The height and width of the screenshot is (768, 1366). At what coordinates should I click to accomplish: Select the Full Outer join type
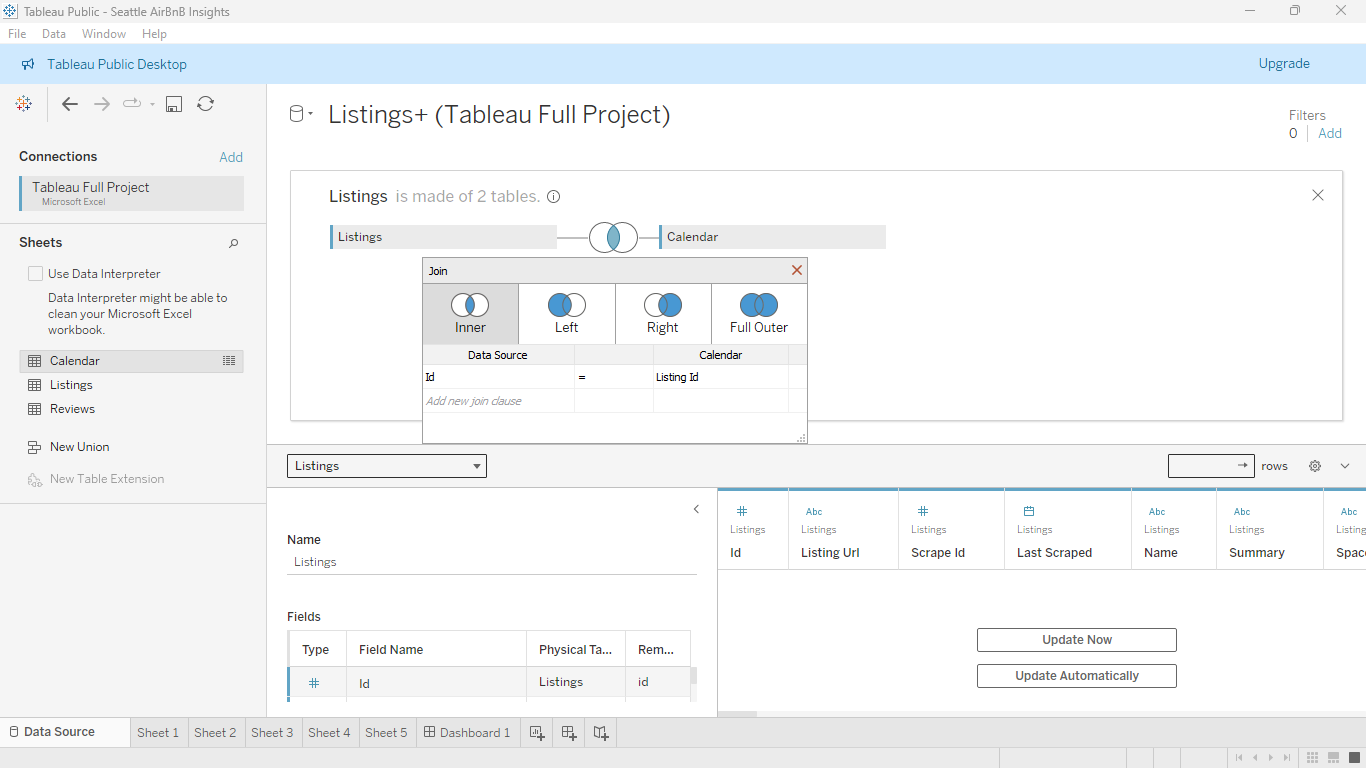[759, 314]
